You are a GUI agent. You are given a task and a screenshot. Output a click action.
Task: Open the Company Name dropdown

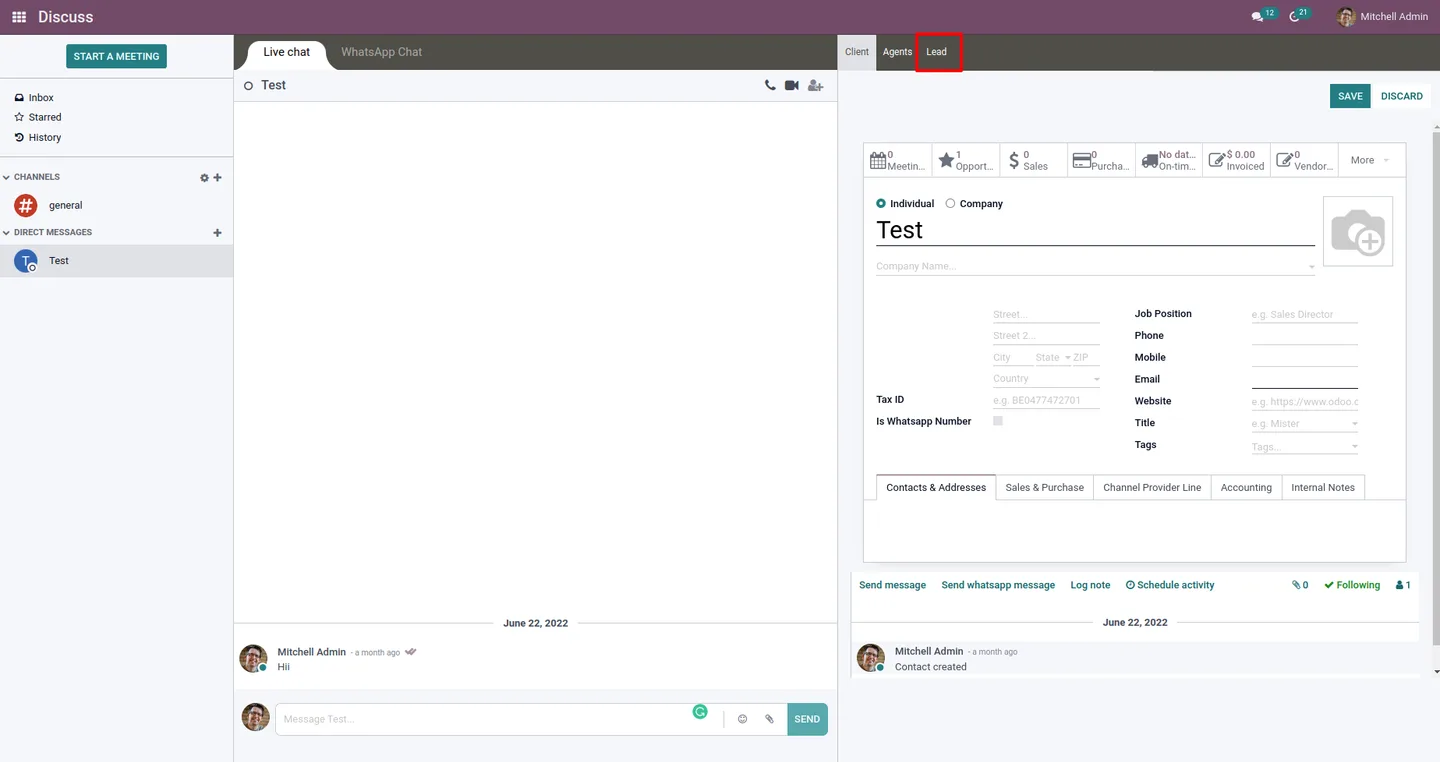[1096, 267]
